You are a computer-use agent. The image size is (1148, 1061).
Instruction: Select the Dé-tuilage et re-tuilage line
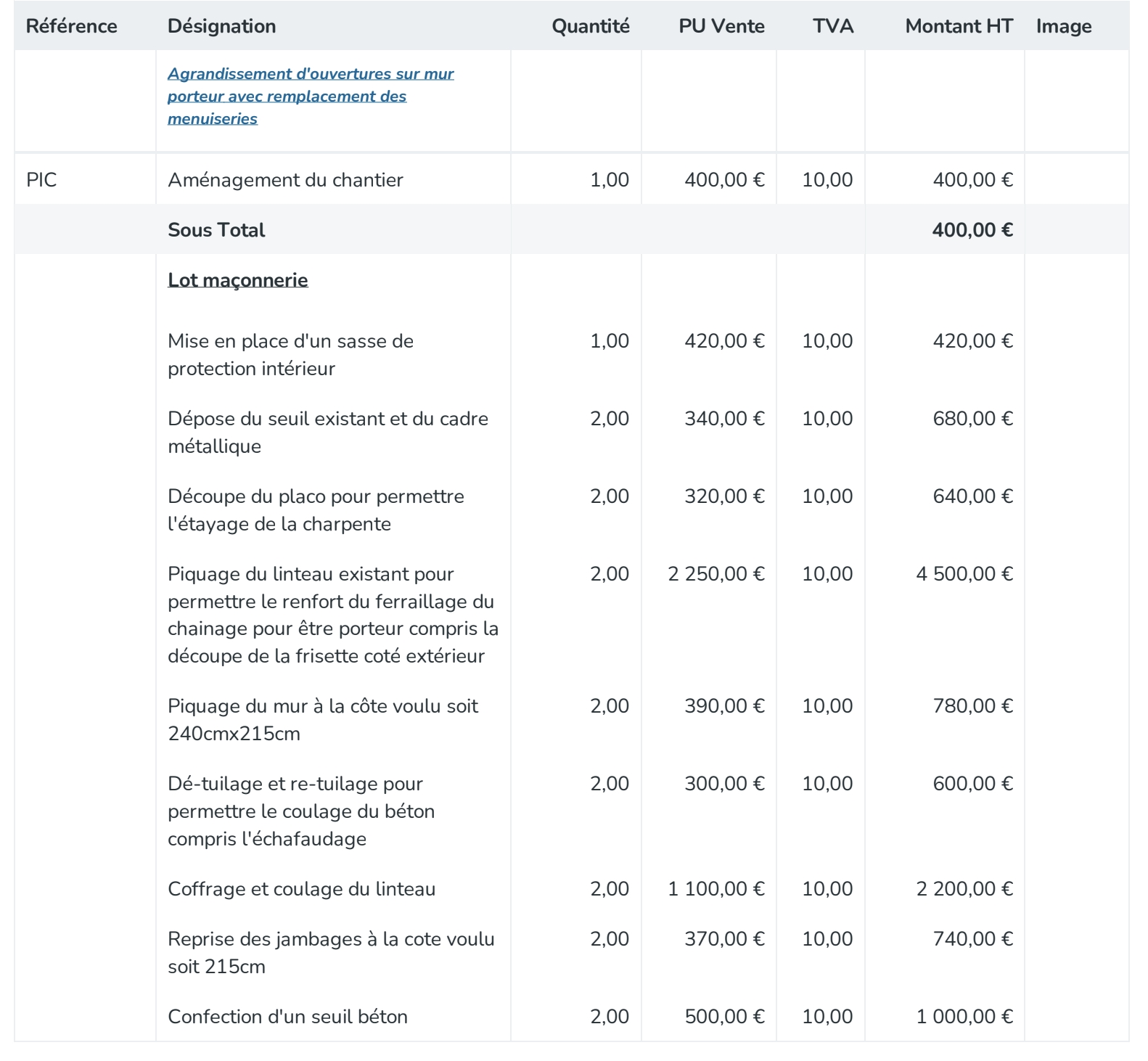click(301, 811)
